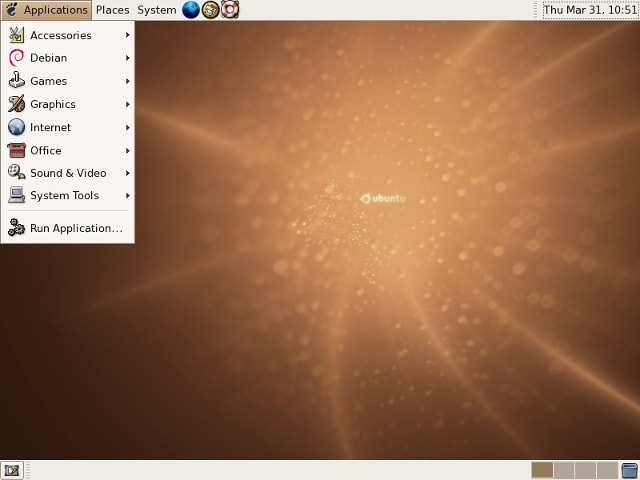Open the Accessories menu entry
This screenshot has height=480, width=640.
pos(68,35)
